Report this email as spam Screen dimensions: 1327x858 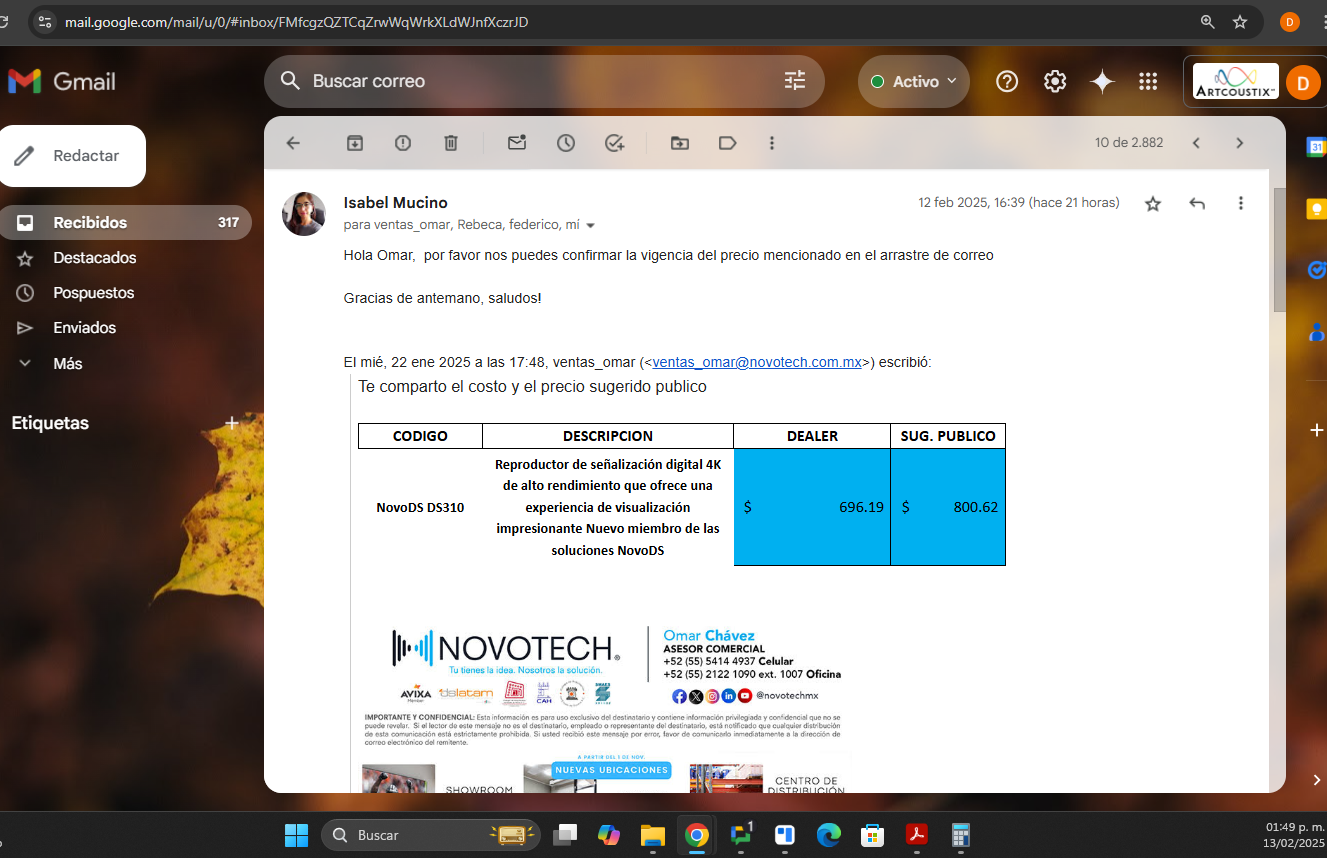(403, 143)
